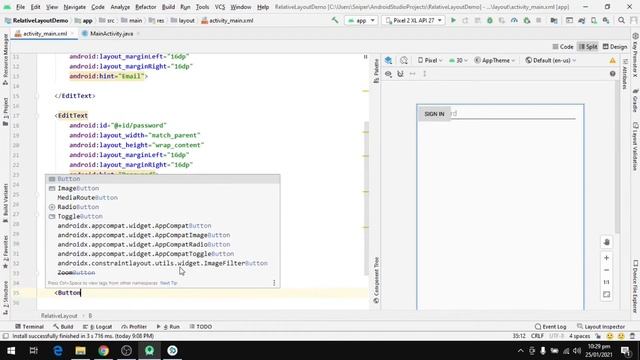Open the Project tool window

(5, 111)
